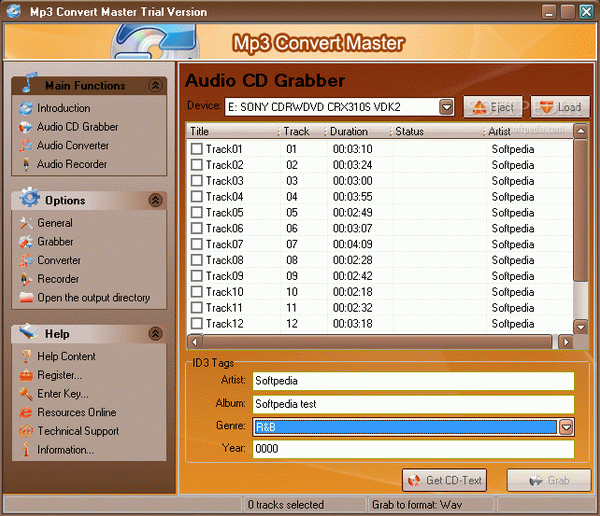600x516 pixels.
Task: Open the Register... help item
Action: 59,375
